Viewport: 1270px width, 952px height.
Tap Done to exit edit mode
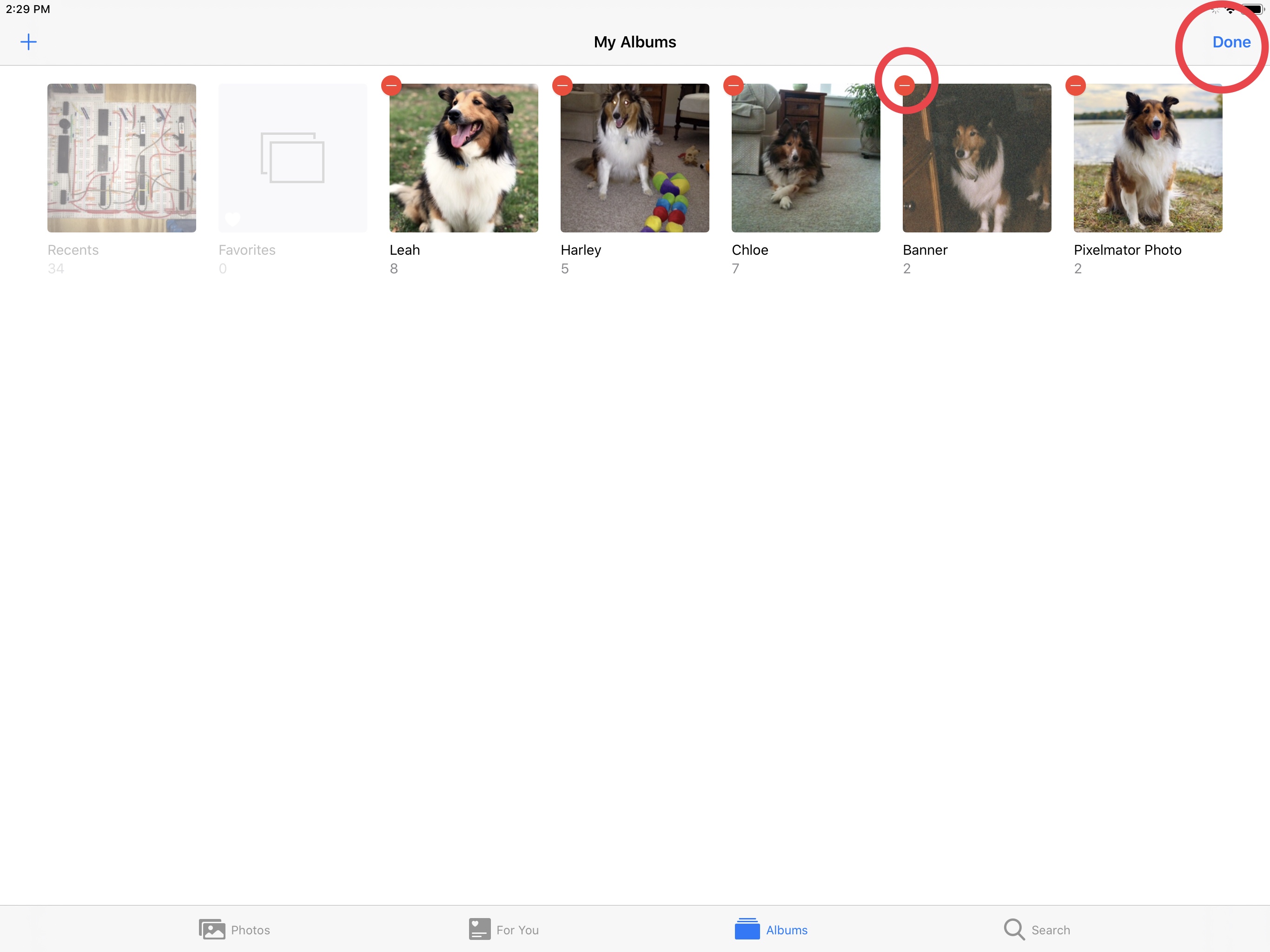coord(1231,41)
